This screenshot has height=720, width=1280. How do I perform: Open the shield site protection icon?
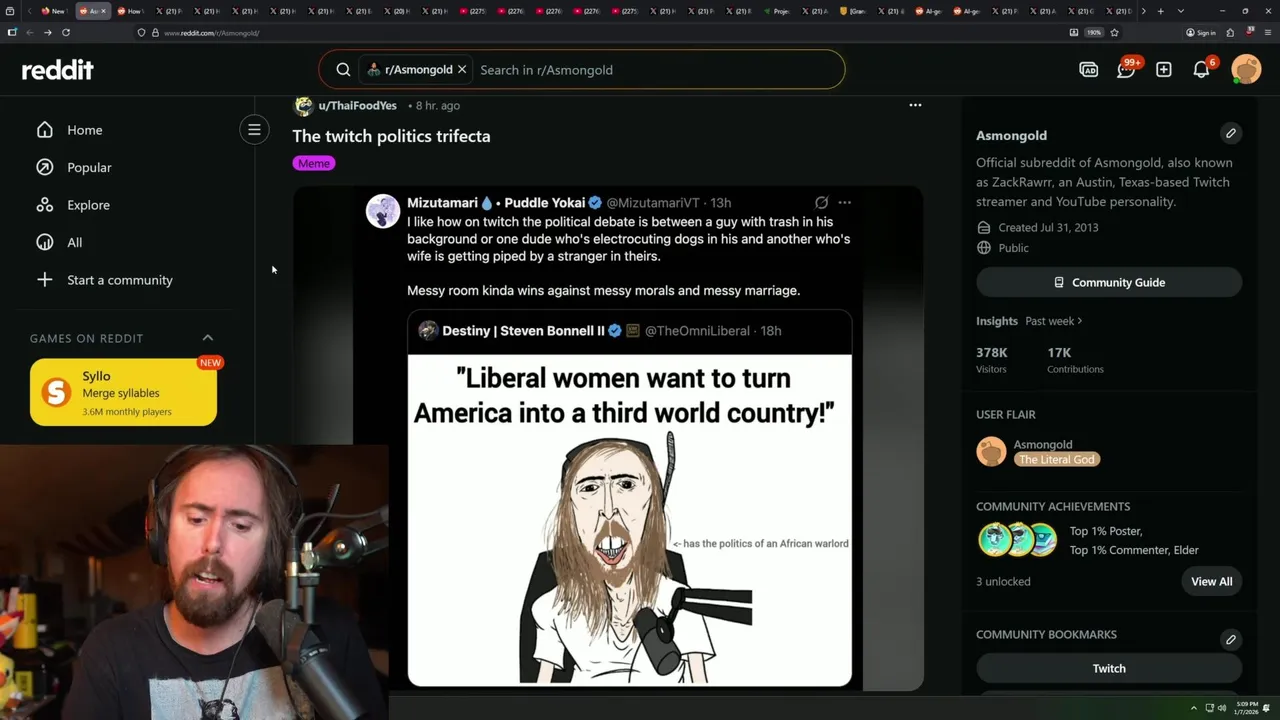(141, 32)
